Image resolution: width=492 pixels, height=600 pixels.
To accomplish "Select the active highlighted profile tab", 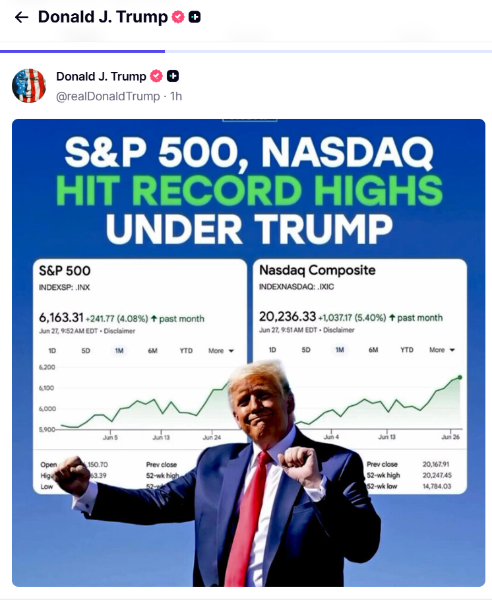I will click(x=83, y=51).
